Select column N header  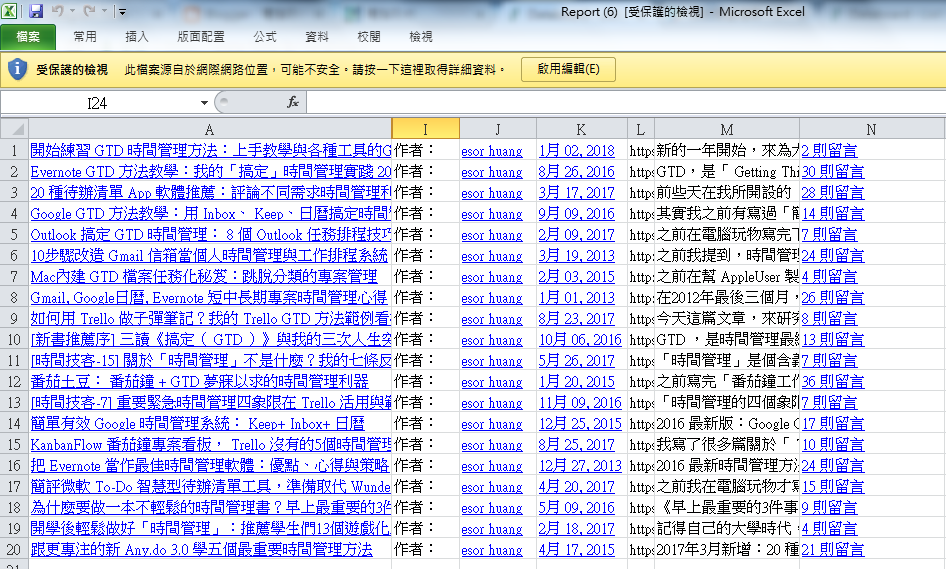click(x=872, y=129)
